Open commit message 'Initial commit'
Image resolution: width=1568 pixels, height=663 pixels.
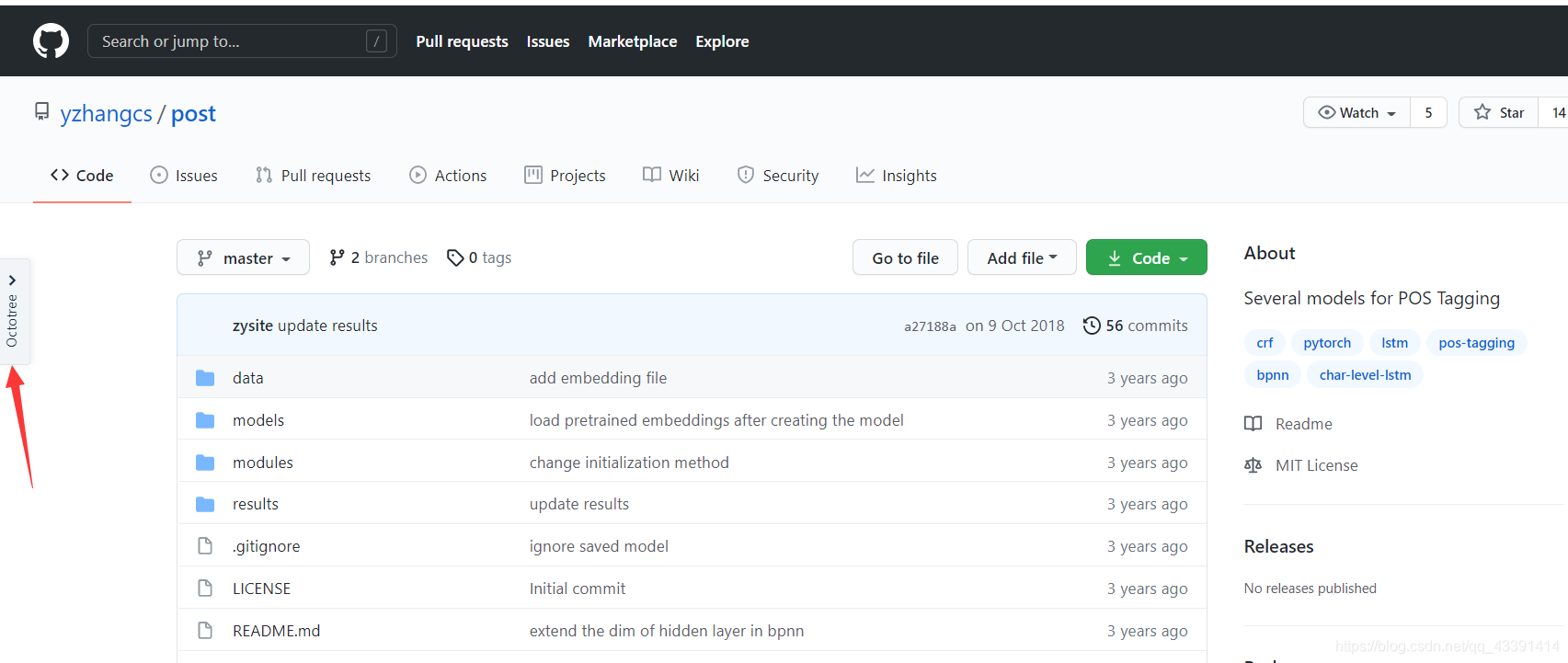(x=578, y=589)
